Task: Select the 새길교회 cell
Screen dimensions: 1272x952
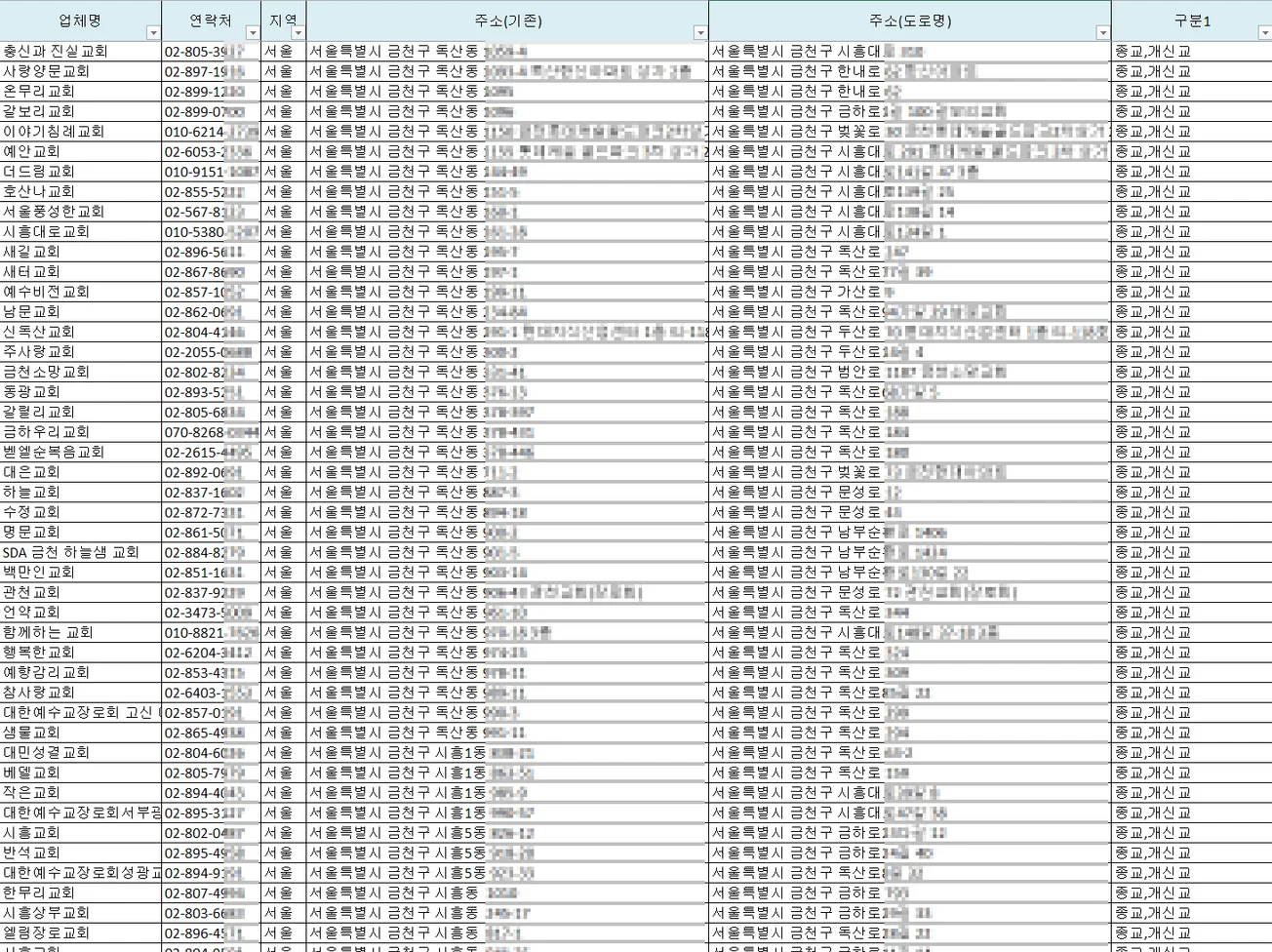Action: [x=81, y=252]
